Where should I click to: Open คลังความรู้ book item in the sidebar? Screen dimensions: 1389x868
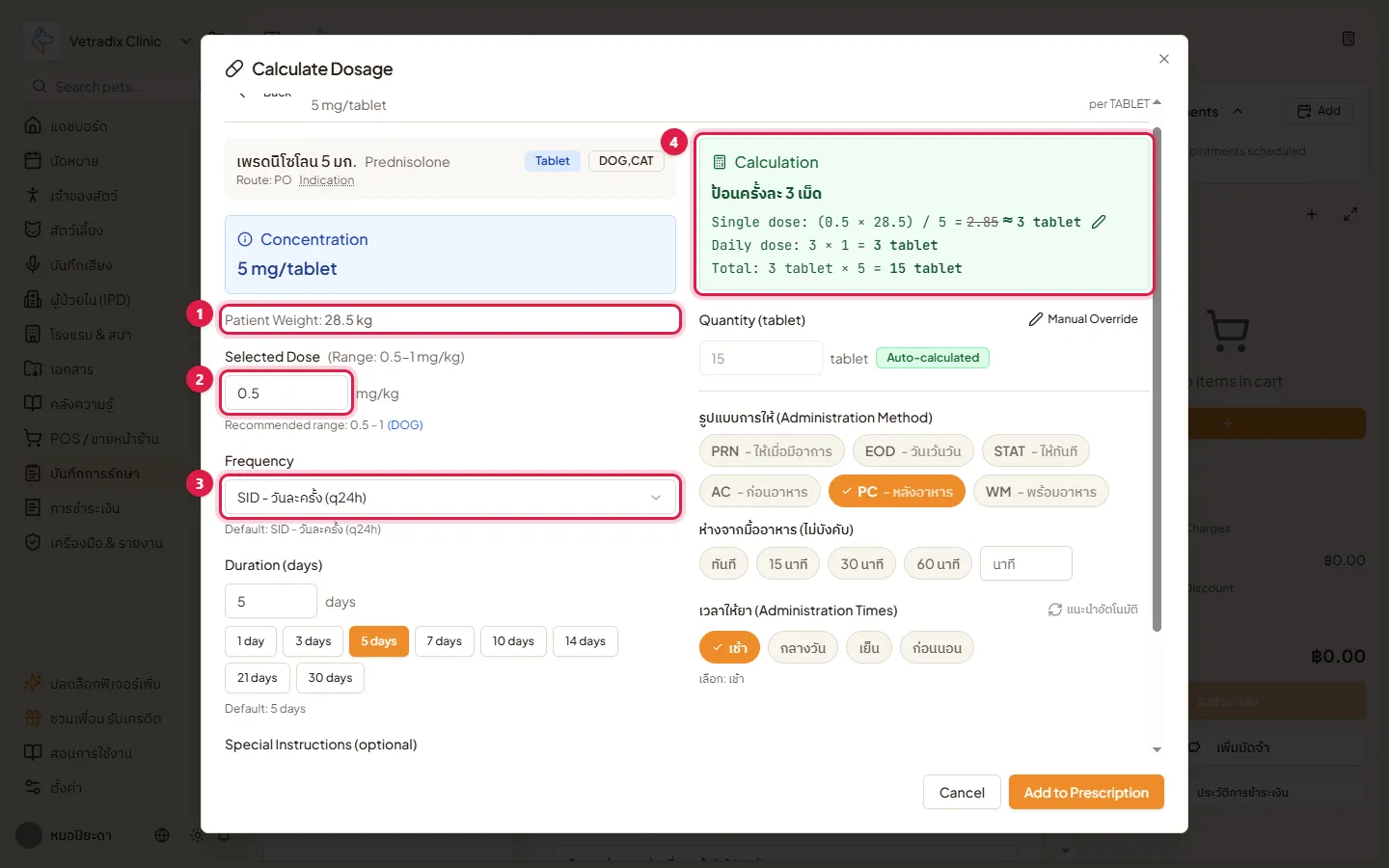[x=82, y=404]
